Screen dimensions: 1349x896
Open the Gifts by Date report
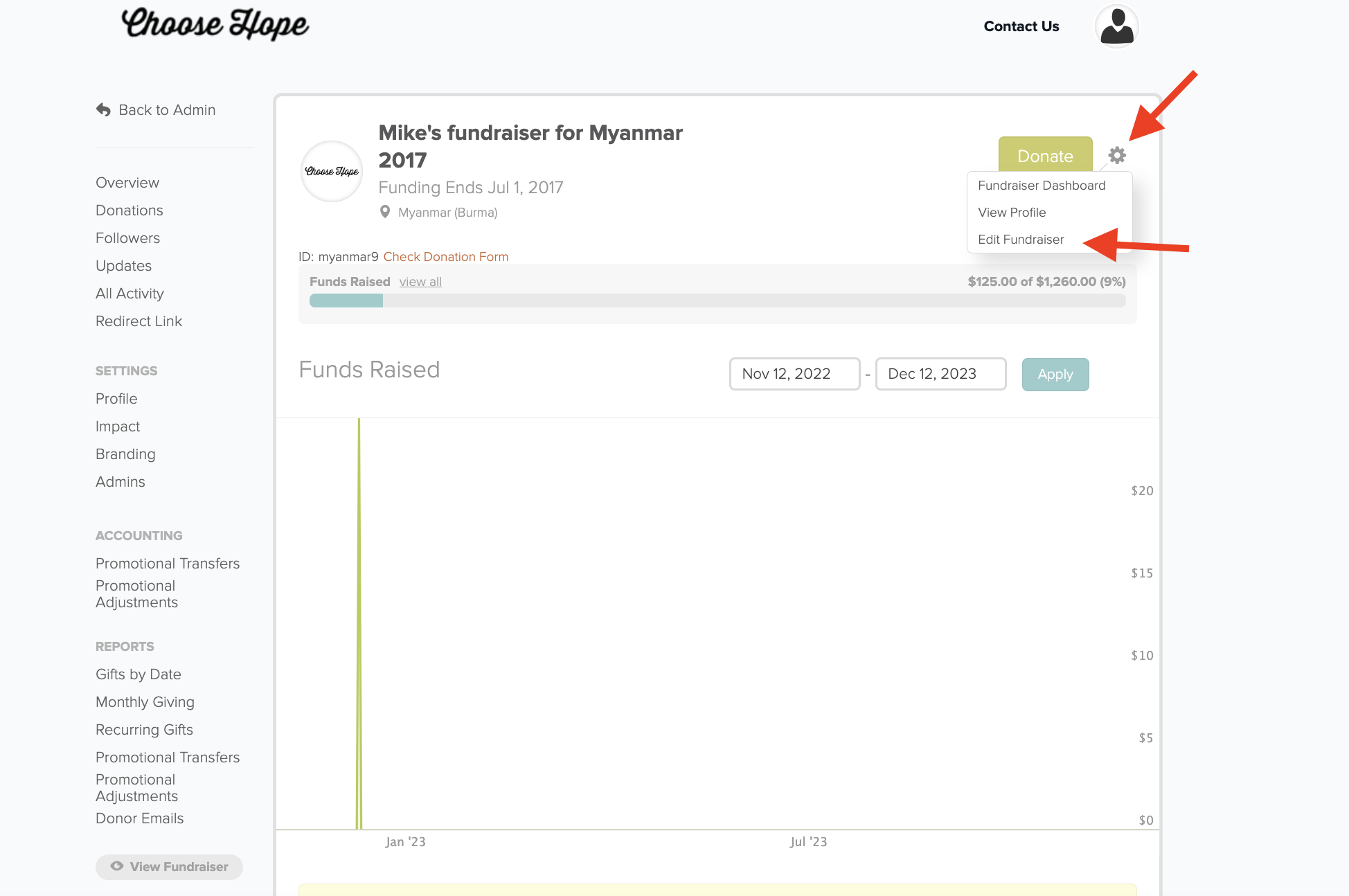(139, 674)
